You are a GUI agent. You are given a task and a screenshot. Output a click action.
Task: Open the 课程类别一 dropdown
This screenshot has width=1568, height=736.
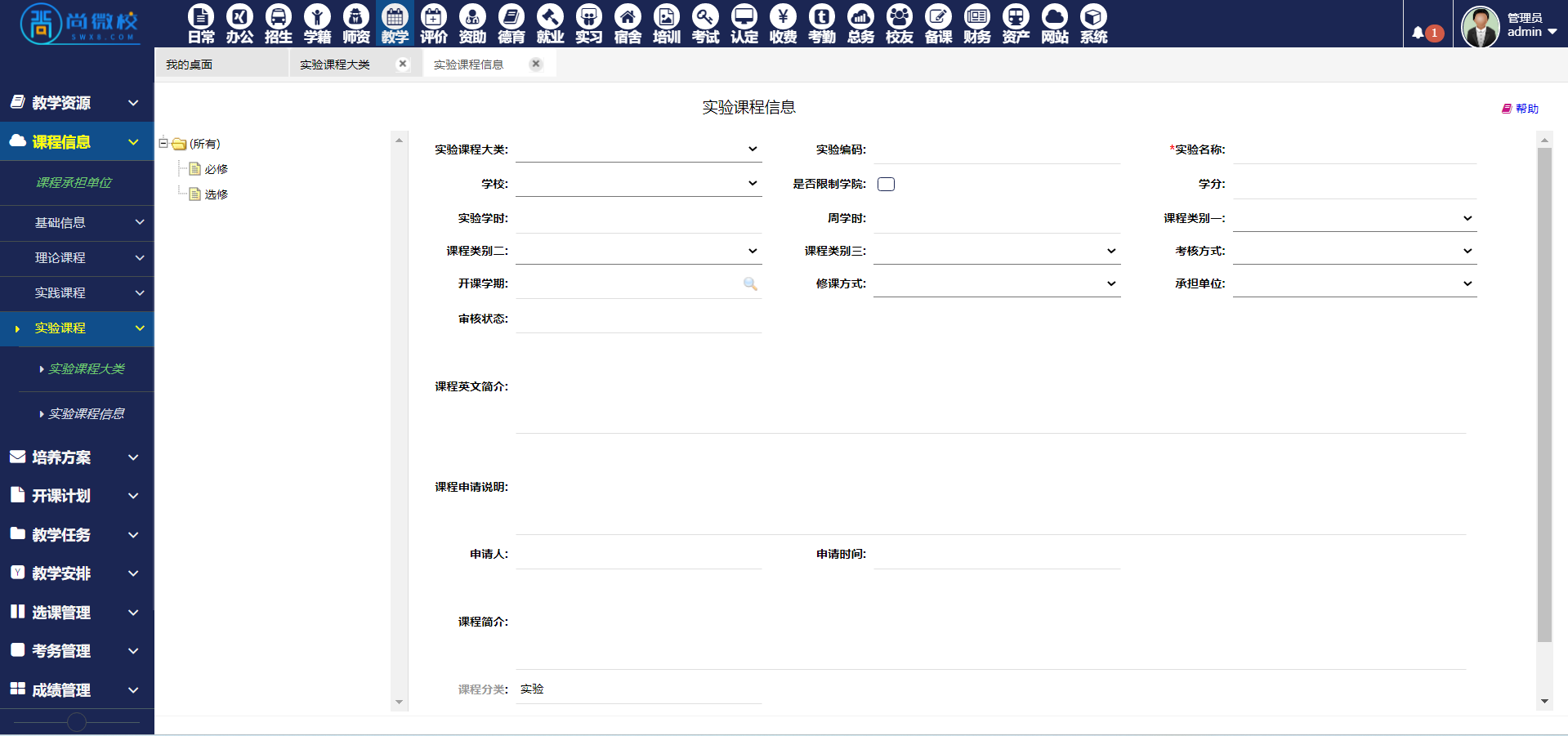[x=1355, y=218]
